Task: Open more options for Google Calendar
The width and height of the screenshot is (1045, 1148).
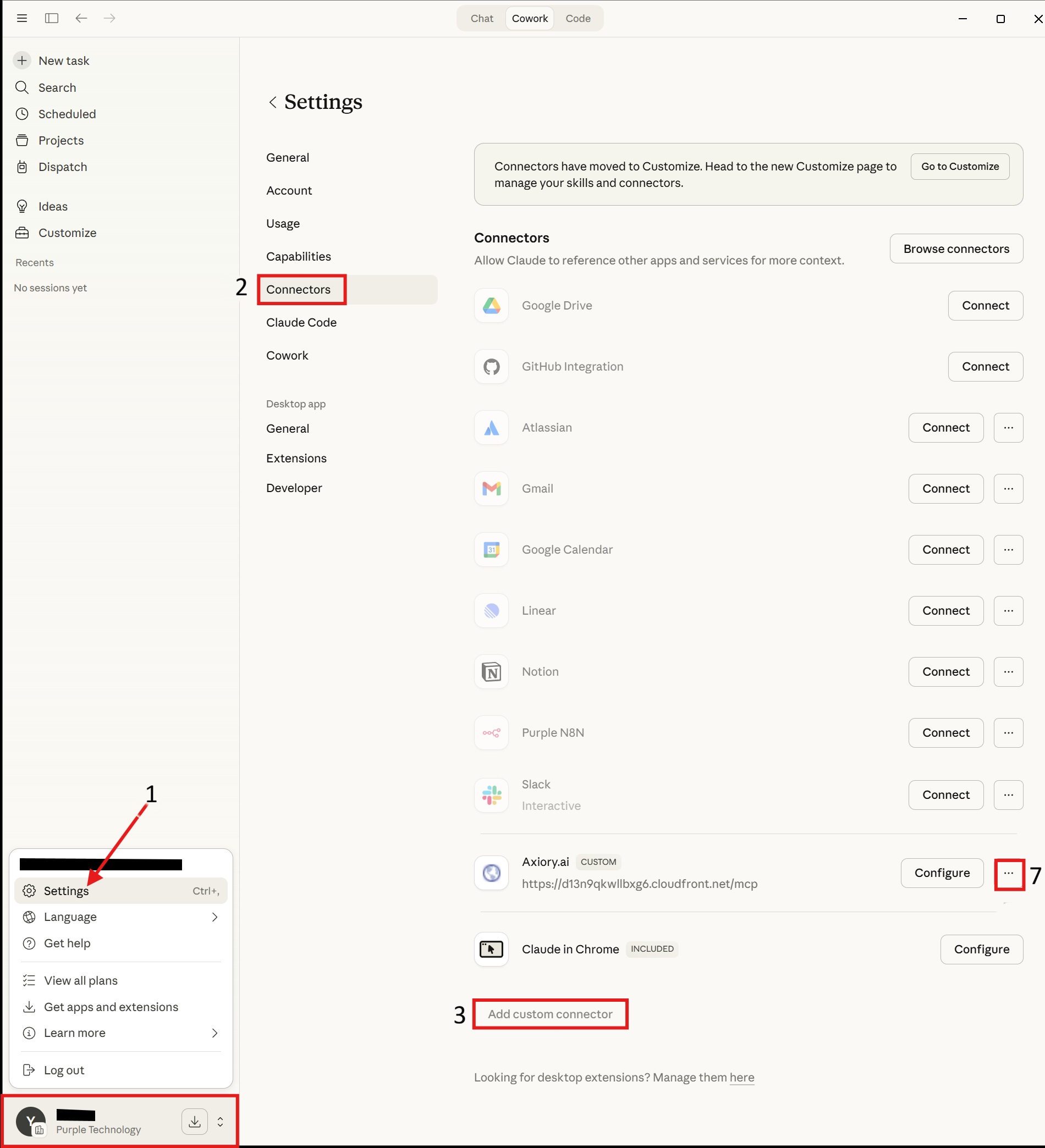Action: tap(1009, 549)
